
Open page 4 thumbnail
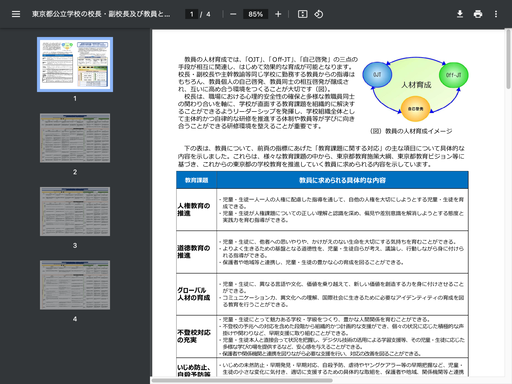point(75,285)
